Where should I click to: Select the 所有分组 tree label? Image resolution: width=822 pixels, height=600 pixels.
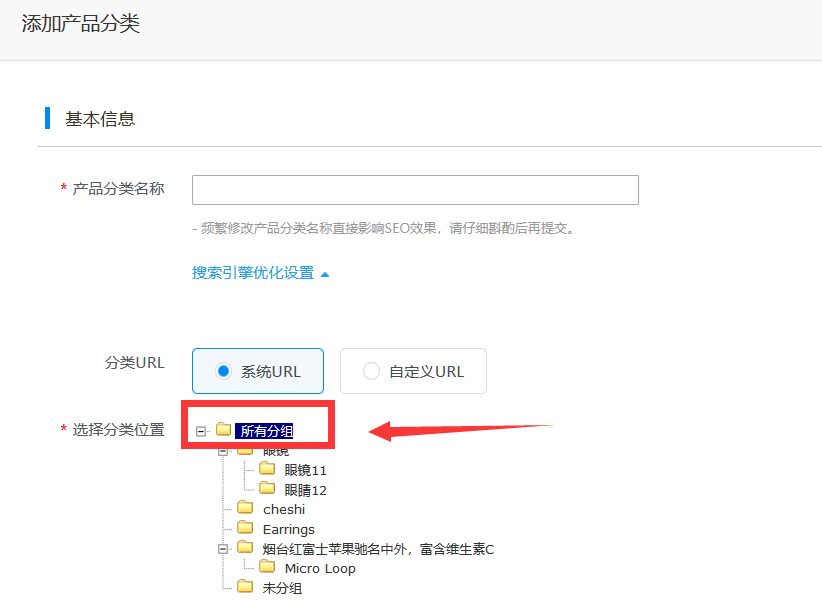pos(265,431)
